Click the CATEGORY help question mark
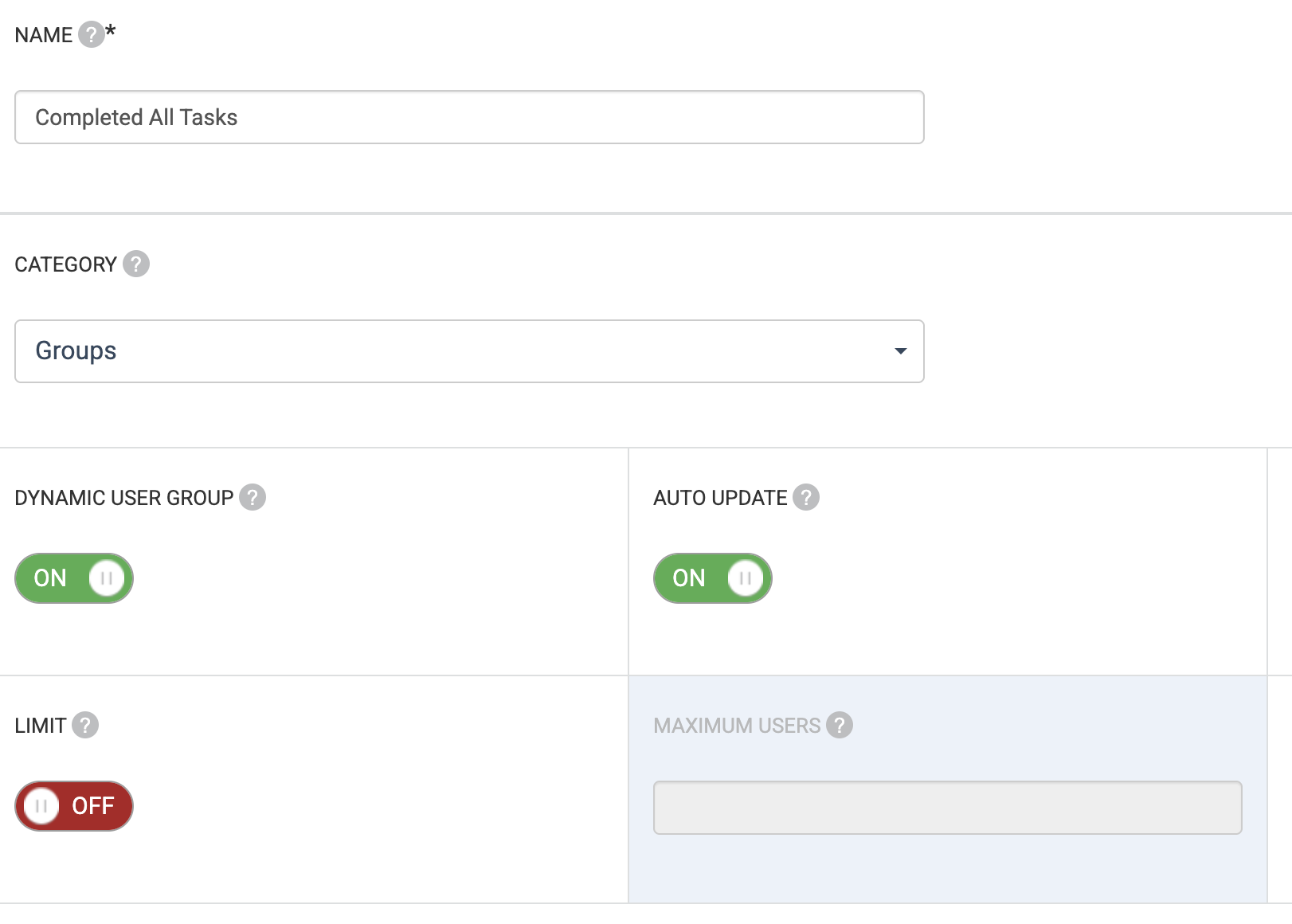 136,264
